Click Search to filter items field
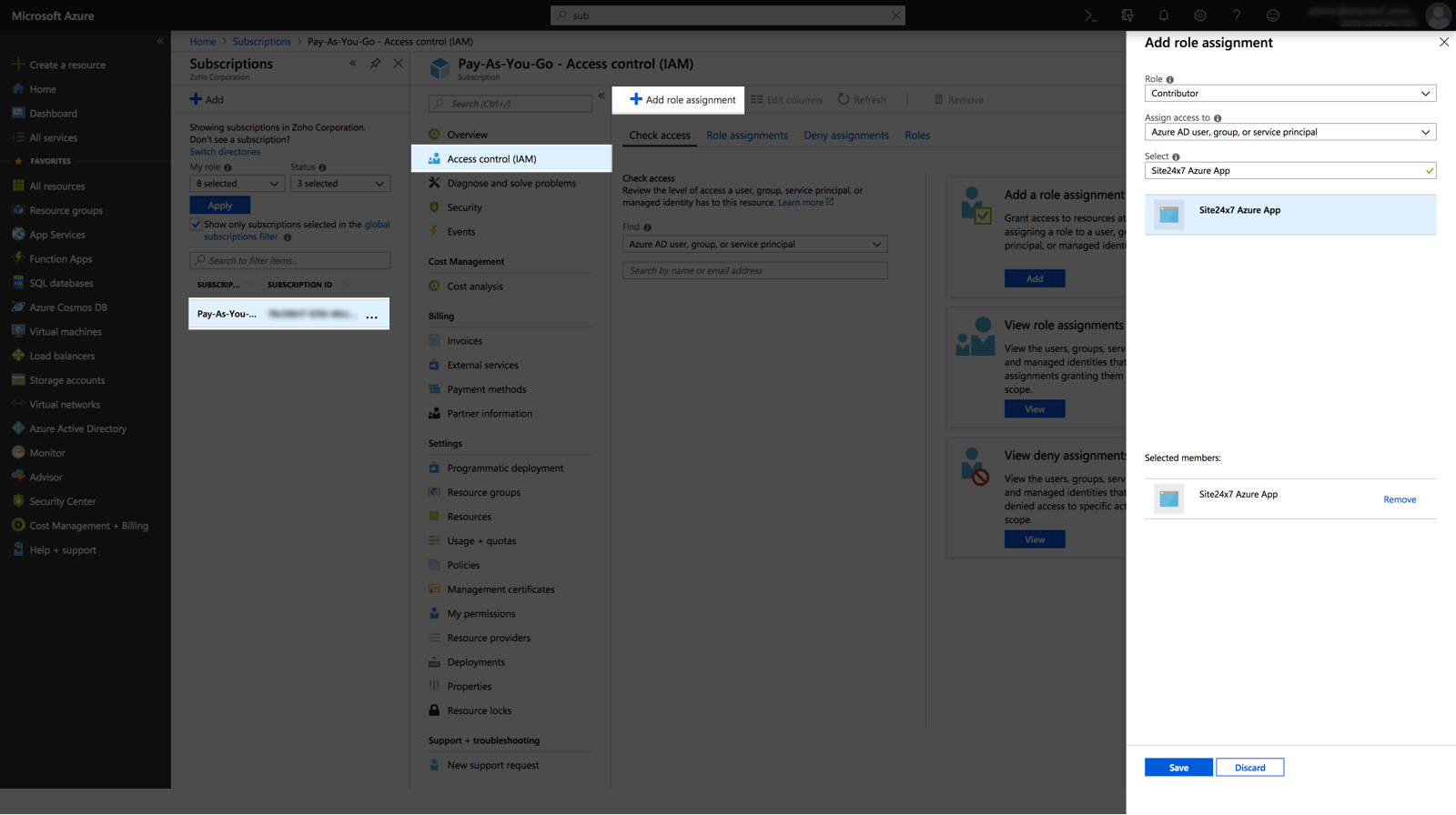Viewport: 1456px width, 815px height. coord(290,261)
